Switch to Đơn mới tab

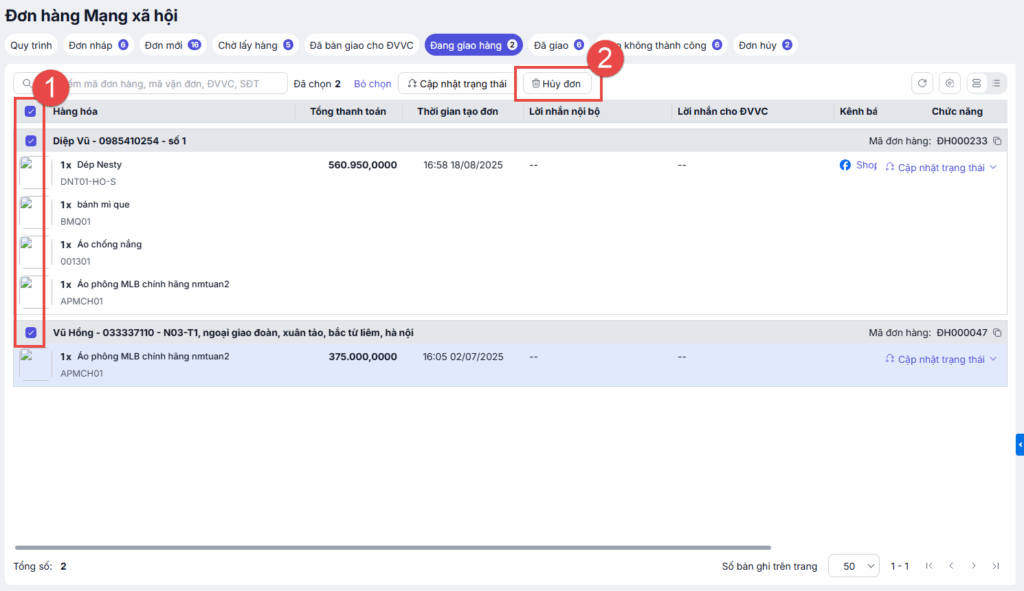172,45
